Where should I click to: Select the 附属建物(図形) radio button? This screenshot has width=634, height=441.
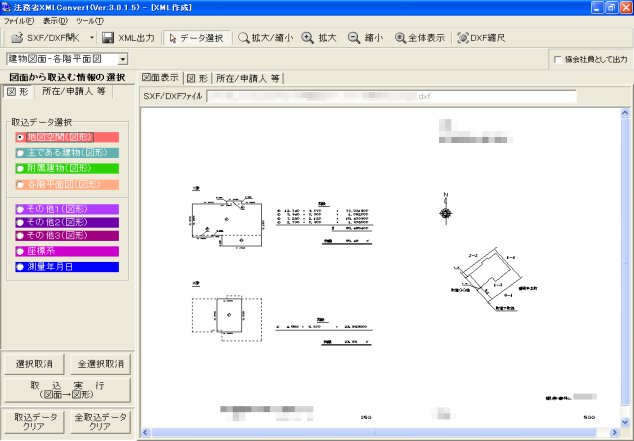(x=20, y=169)
